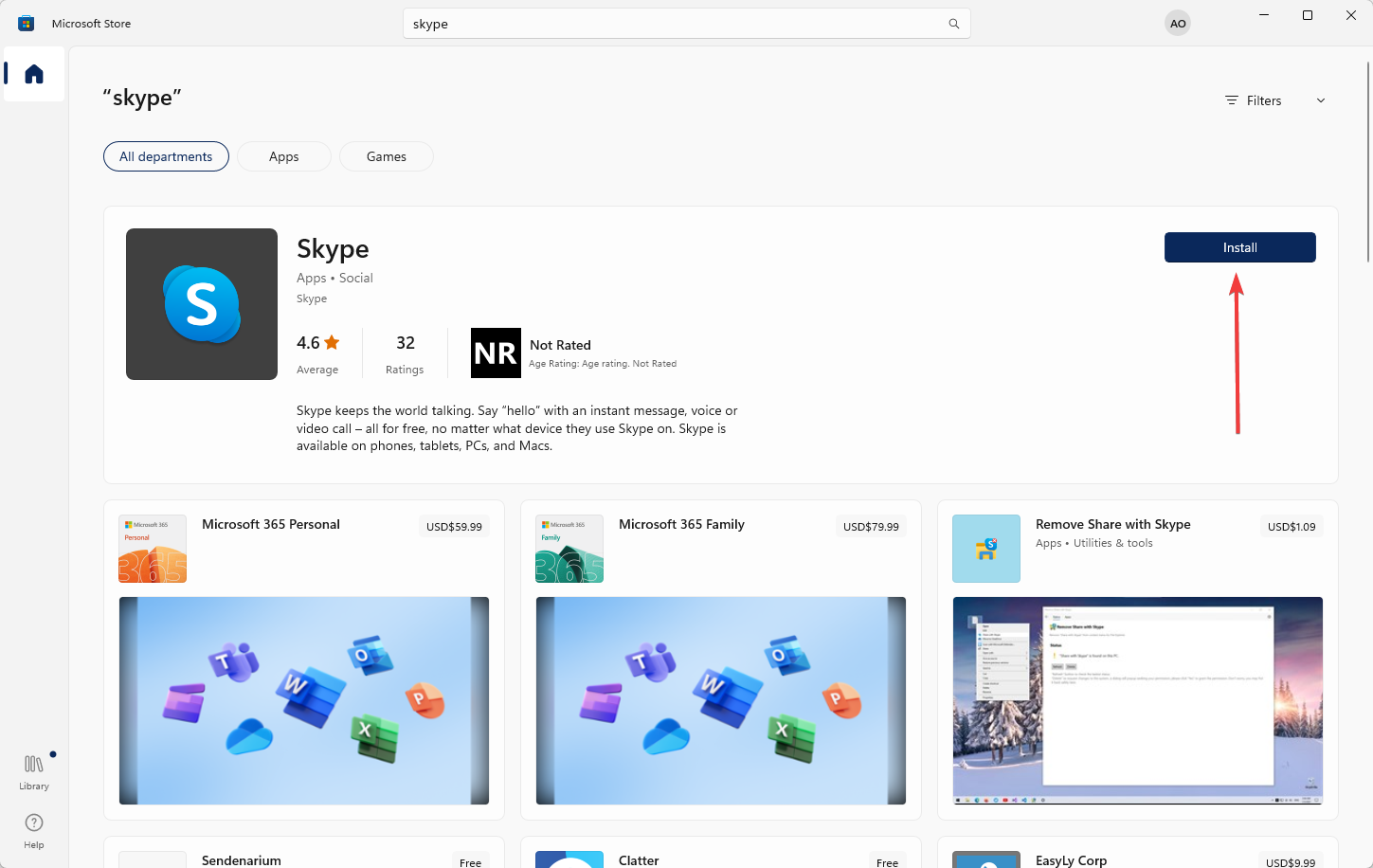1373x868 pixels.
Task: Click the Apps • Social category text
Action: [334, 278]
